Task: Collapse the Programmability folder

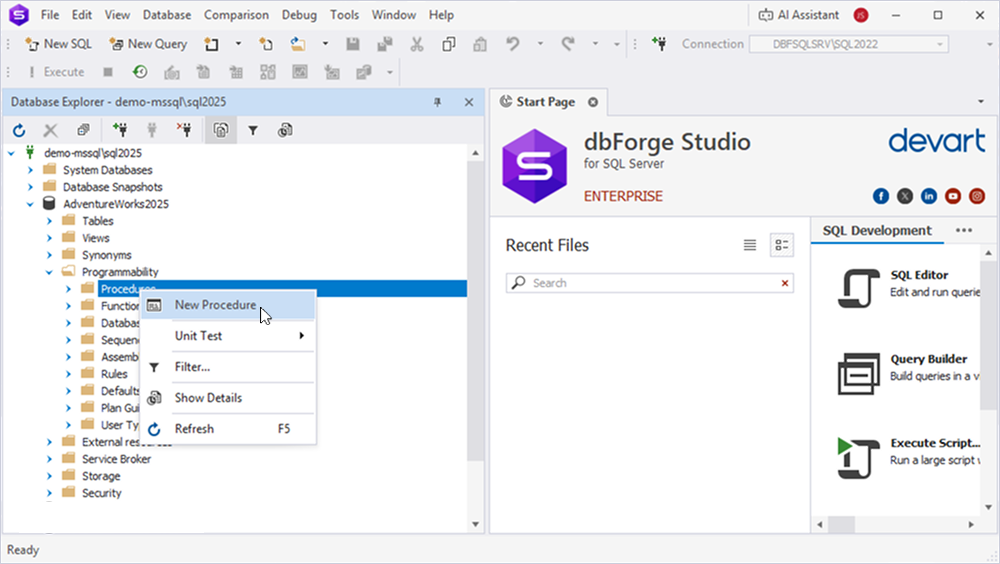Action: pyautogui.click(x=49, y=272)
